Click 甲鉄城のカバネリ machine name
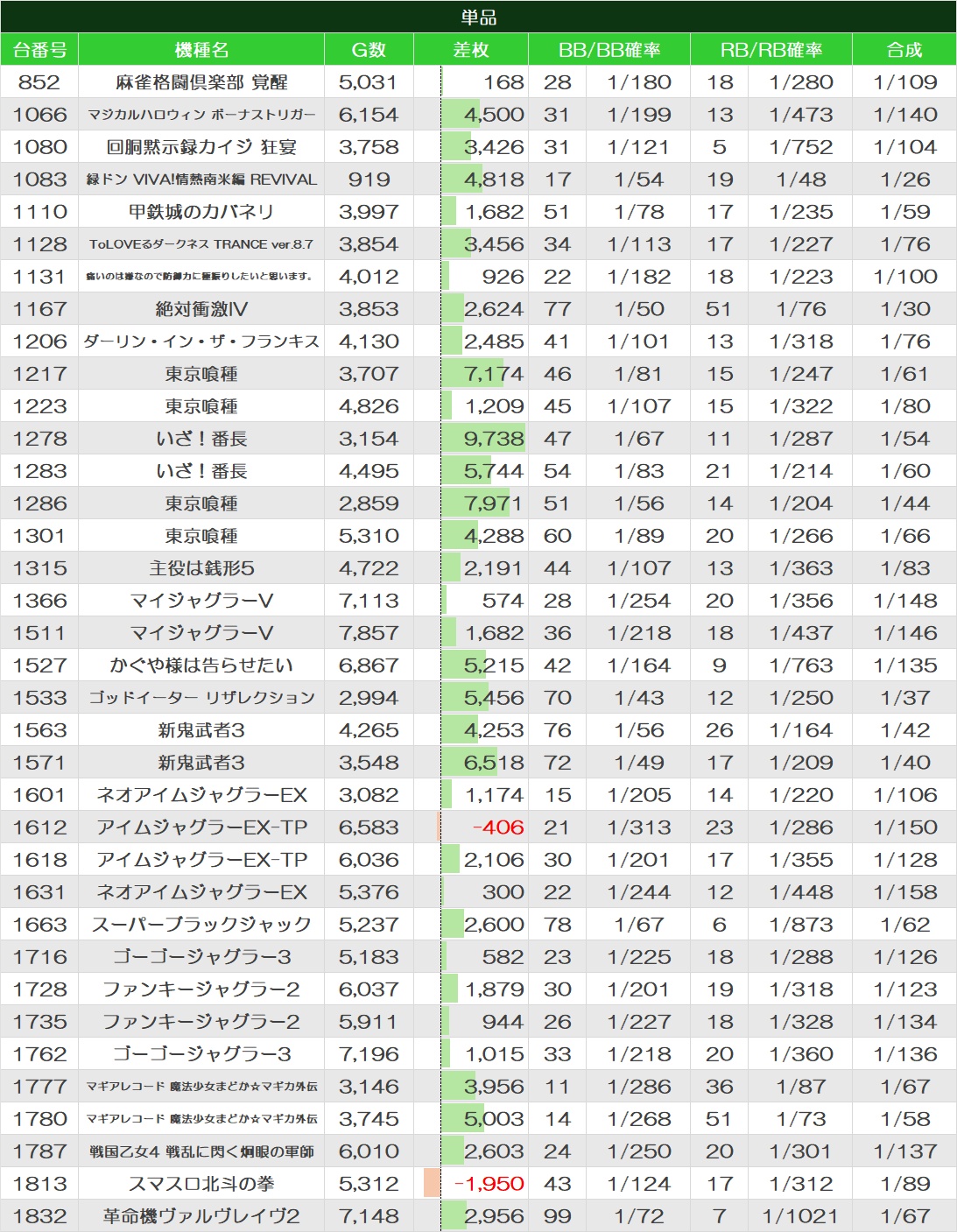The height and width of the screenshot is (1232, 957). [201, 212]
